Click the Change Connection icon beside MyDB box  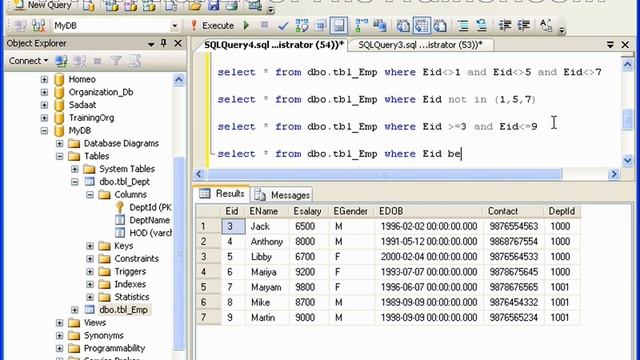click(39, 26)
